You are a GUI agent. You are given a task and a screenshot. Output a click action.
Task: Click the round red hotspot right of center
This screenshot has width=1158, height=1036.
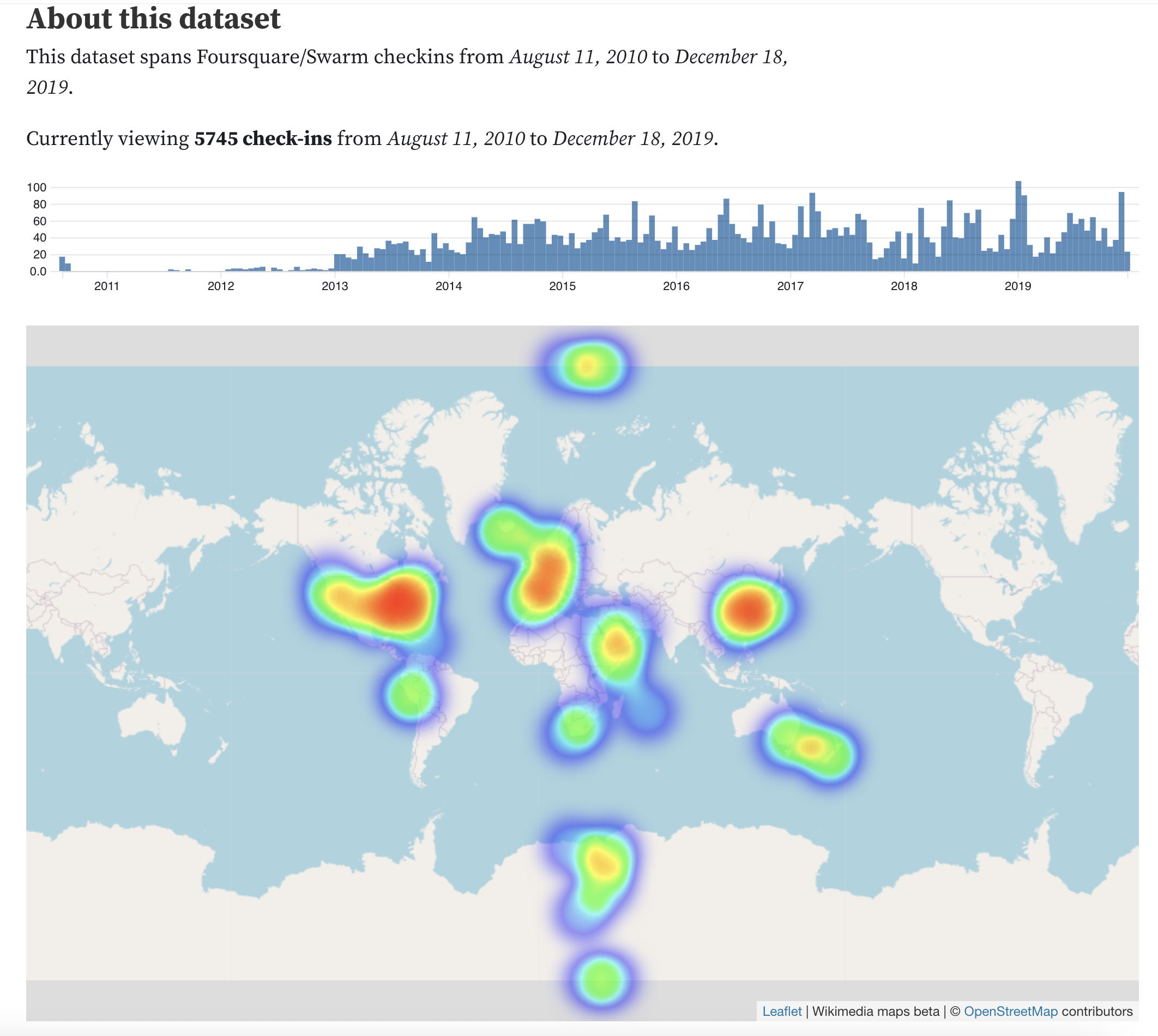pyautogui.click(x=750, y=610)
